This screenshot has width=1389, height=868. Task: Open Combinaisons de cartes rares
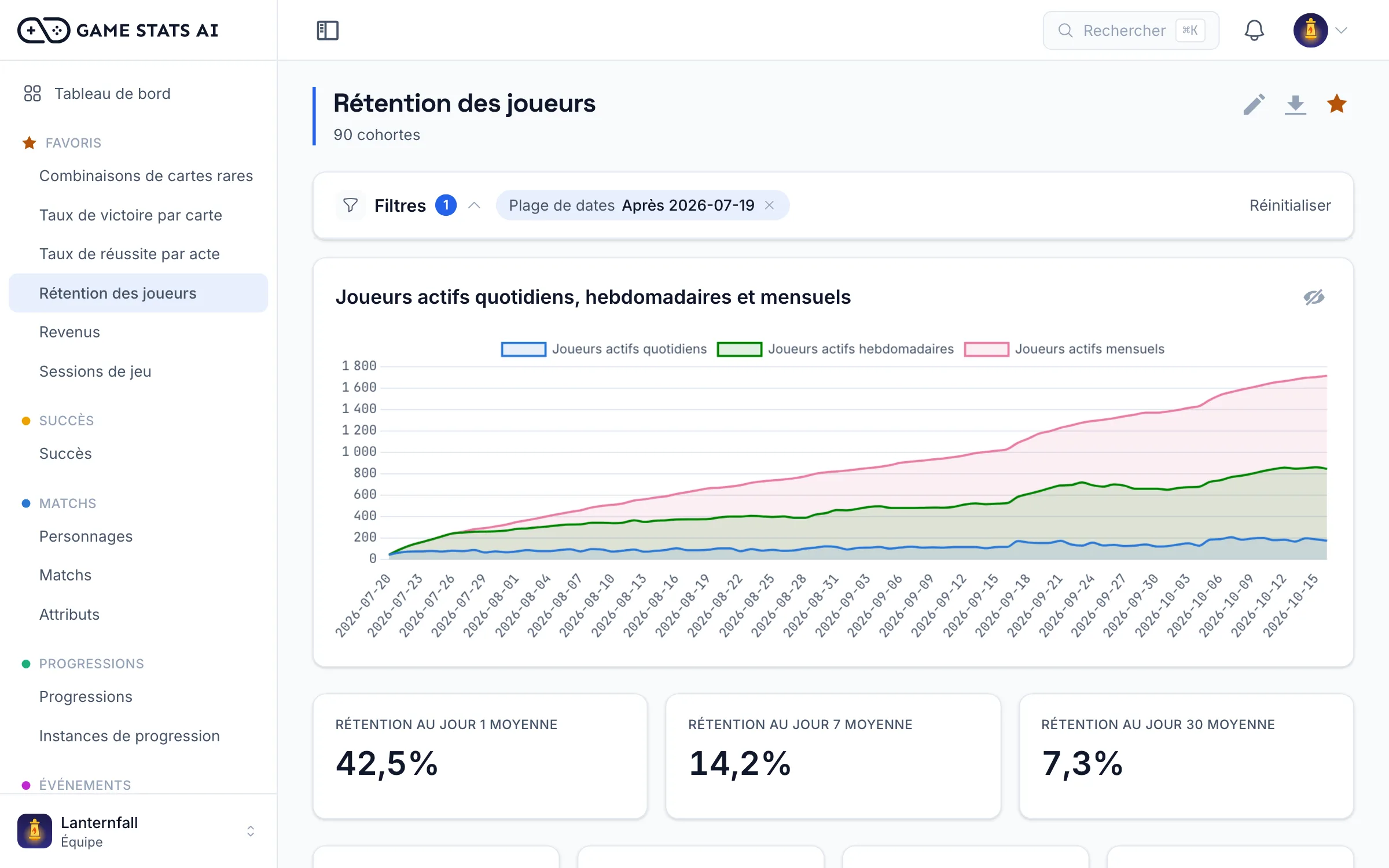(138, 176)
